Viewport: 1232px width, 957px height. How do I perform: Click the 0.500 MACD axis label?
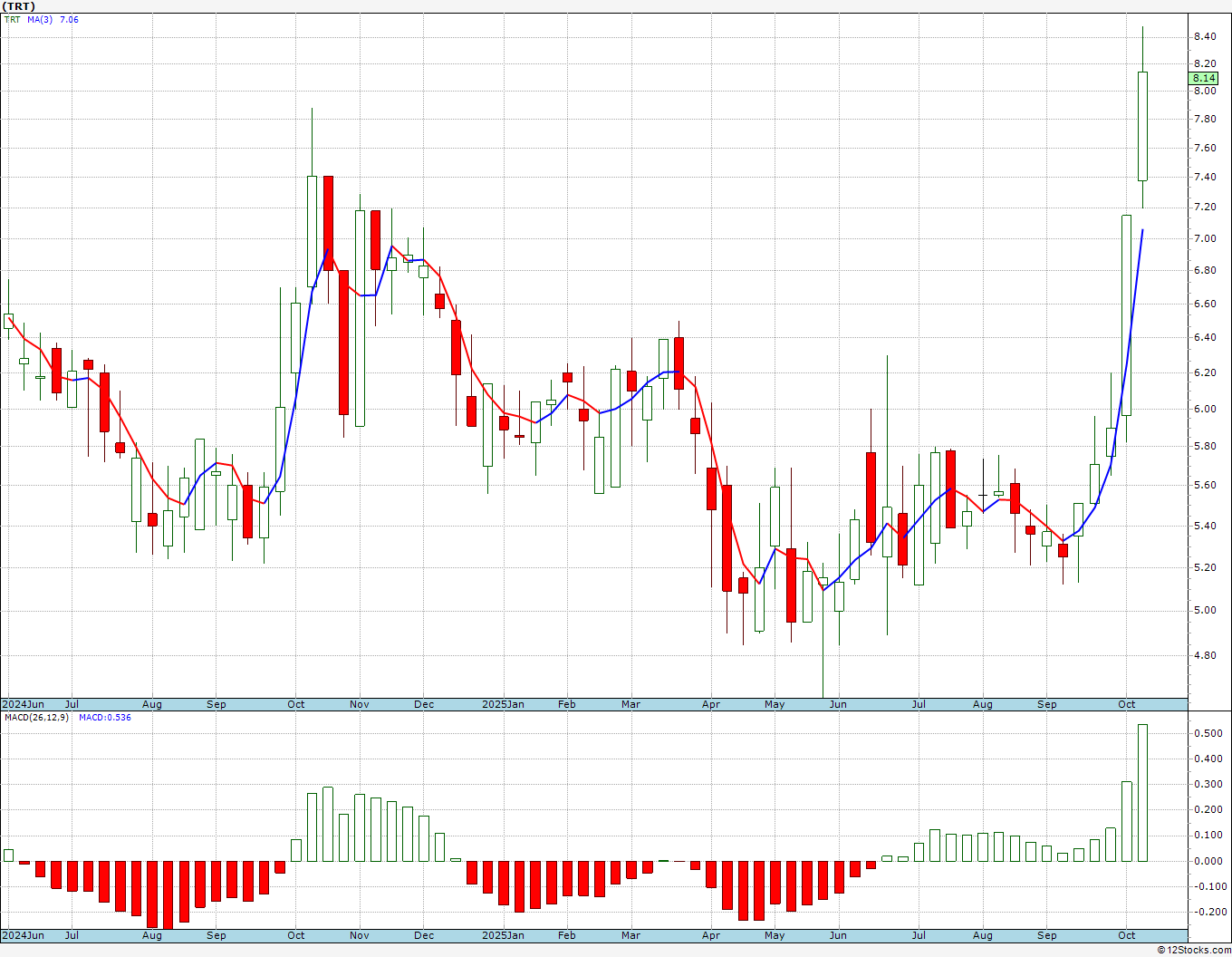[x=1207, y=733]
